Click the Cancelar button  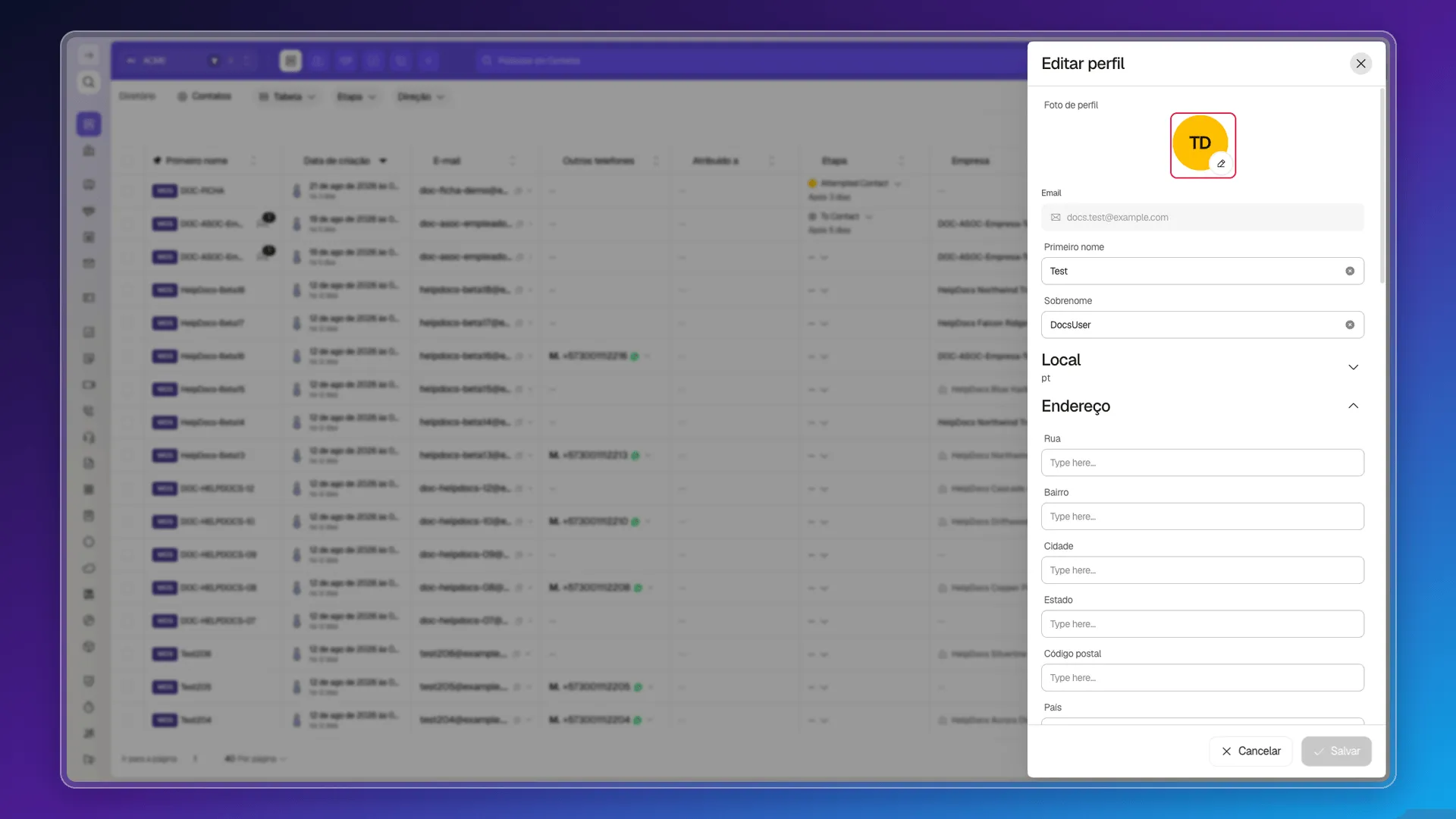tap(1250, 751)
